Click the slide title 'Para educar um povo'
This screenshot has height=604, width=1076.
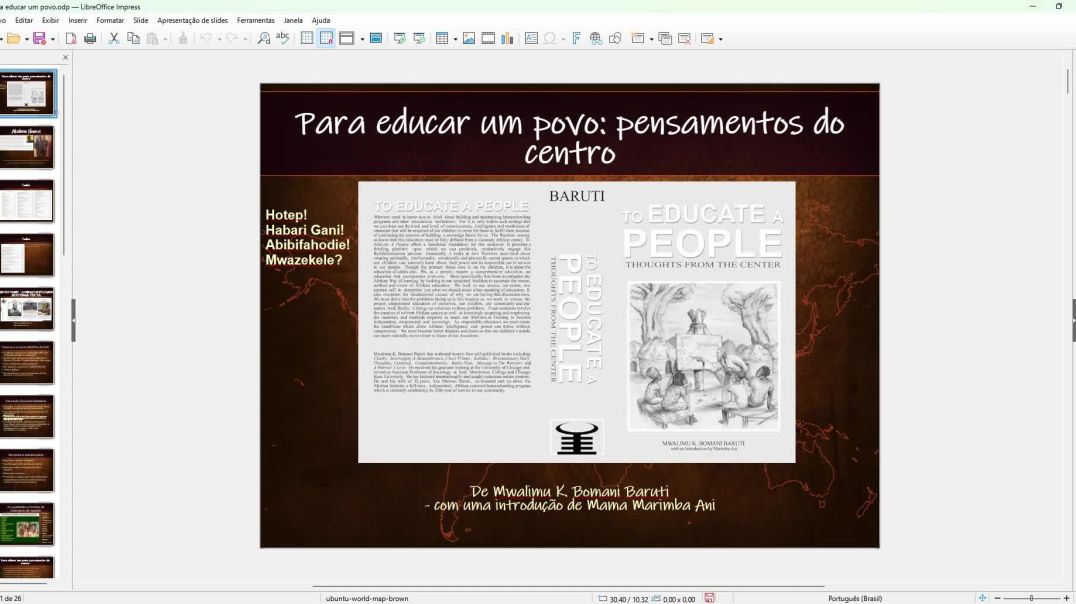pos(570,137)
